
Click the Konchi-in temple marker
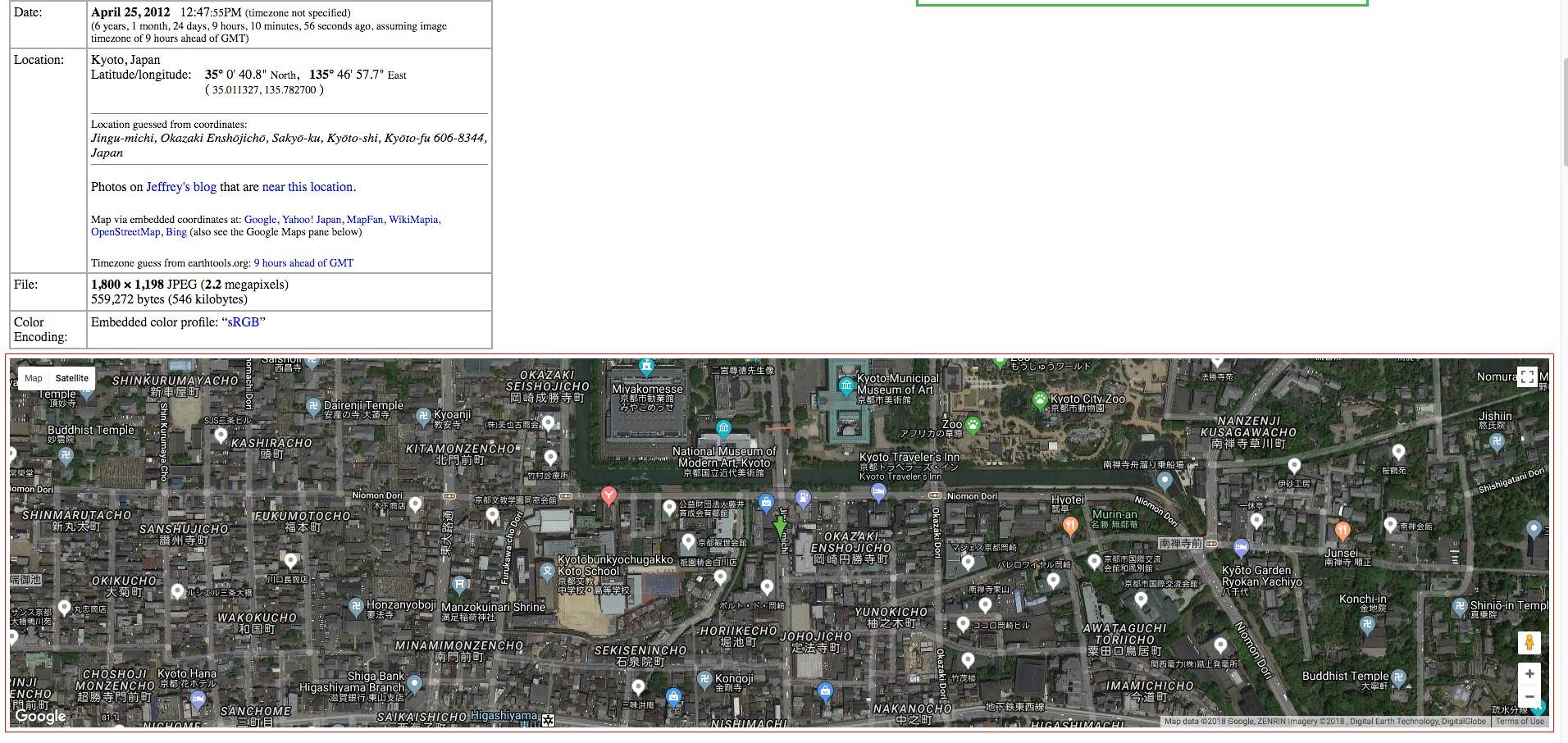tap(1366, 624)
